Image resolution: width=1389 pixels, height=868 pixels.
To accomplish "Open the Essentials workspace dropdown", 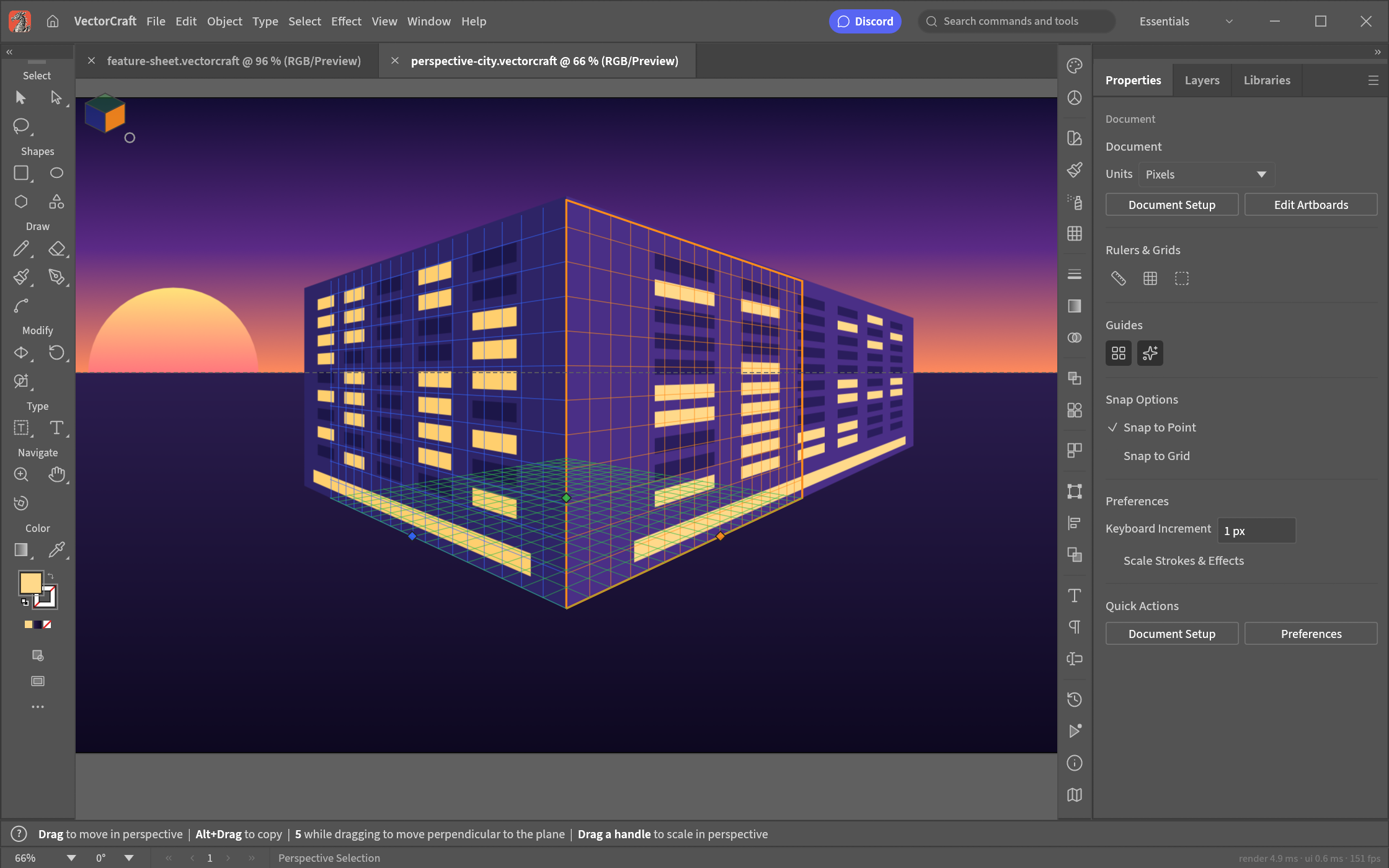I will coord(1186,21).
